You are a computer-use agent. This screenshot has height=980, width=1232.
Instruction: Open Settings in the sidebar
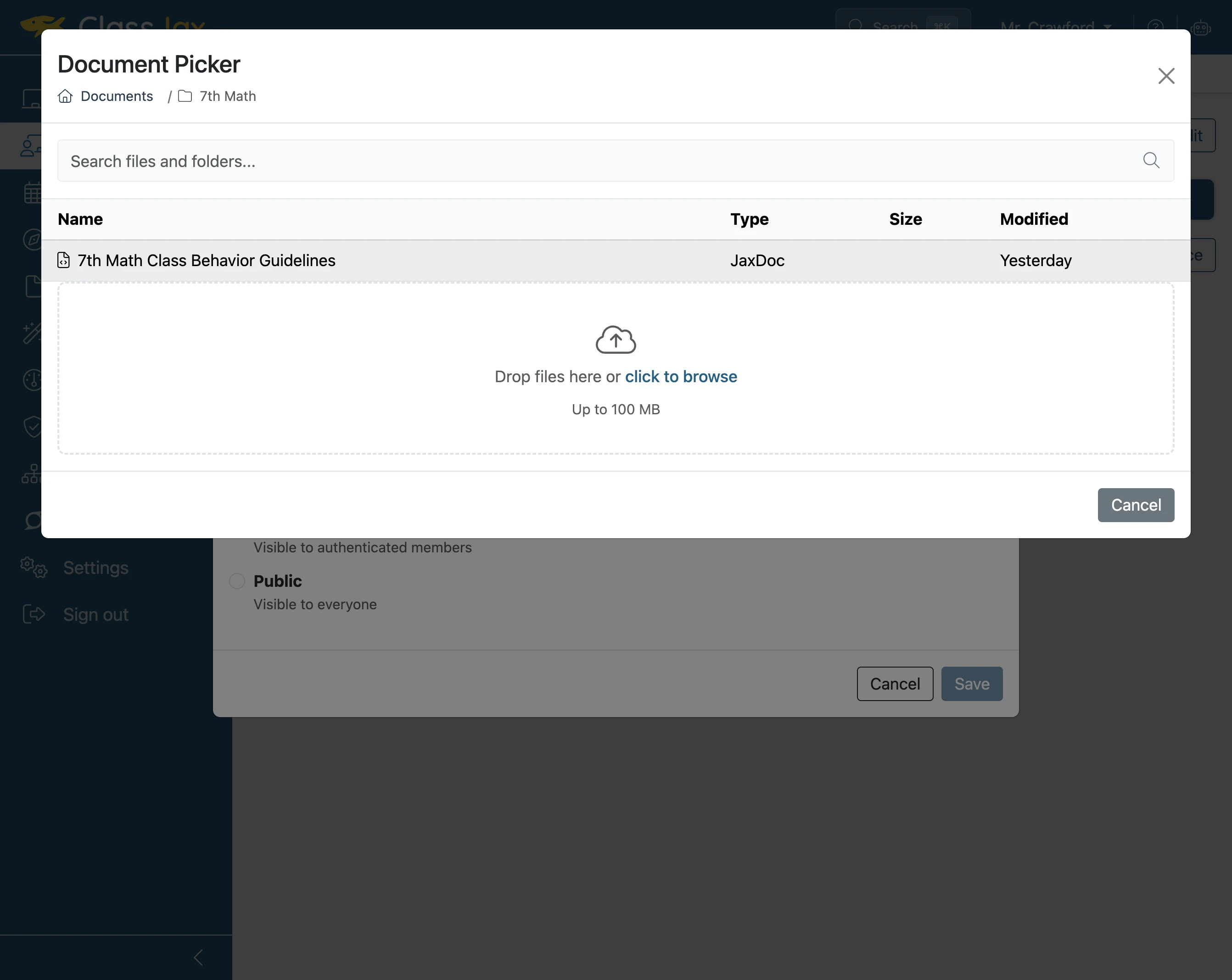tap(95, 568)
